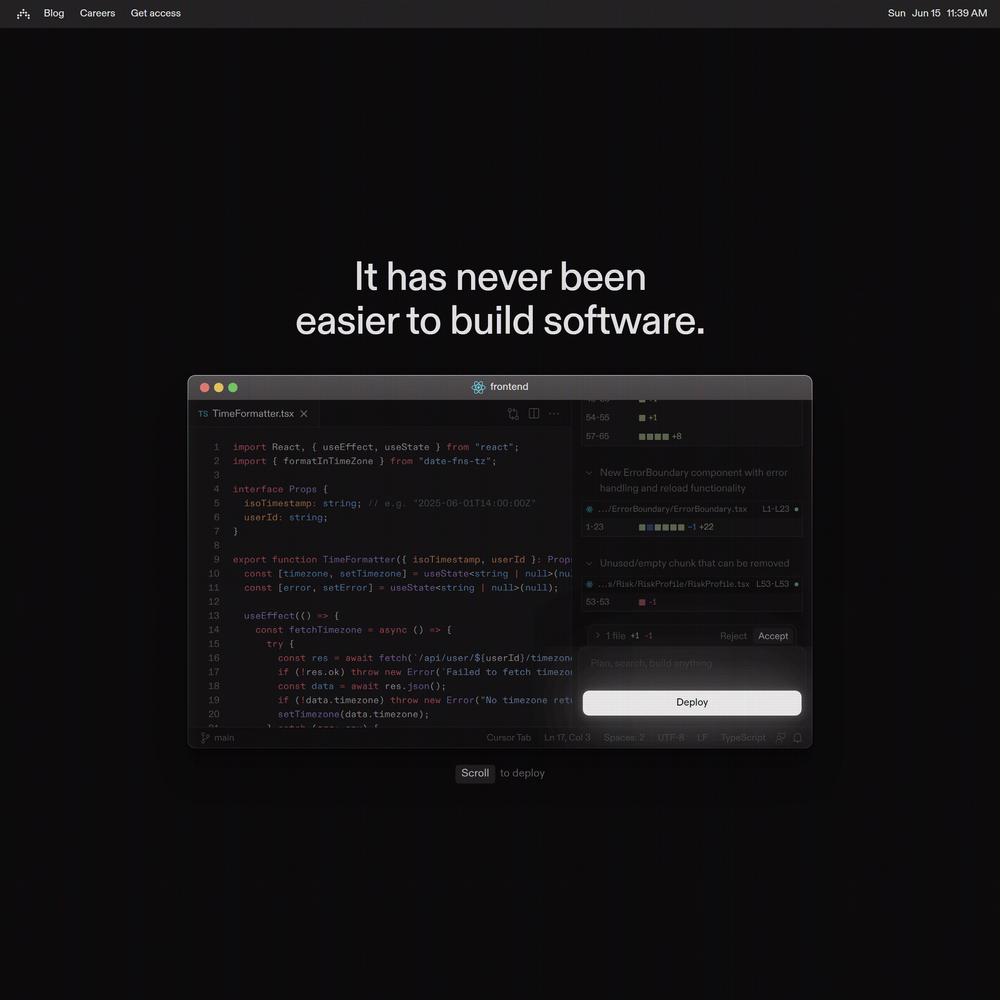Screen dimensions: 1000x1000
Task: Close the TimeFormatter.tsx tab
Action: [304, 414]
